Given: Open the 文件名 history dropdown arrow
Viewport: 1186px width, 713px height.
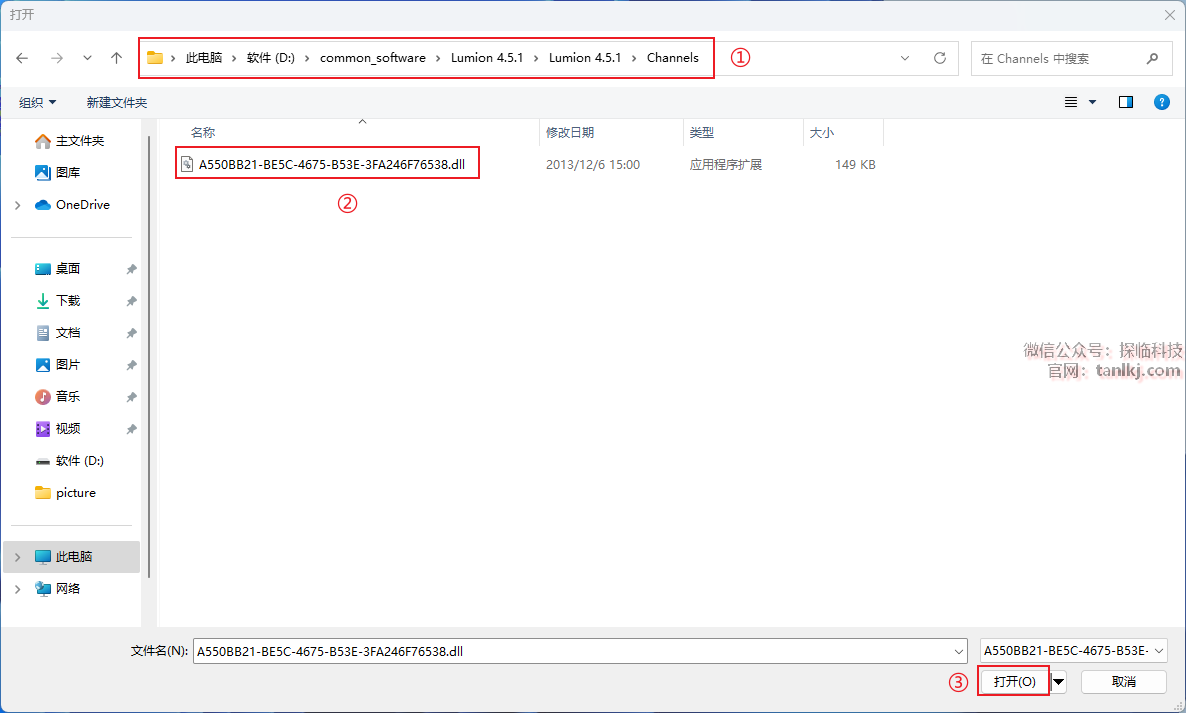Looking at the screenshot, I should tap(959, 651).
